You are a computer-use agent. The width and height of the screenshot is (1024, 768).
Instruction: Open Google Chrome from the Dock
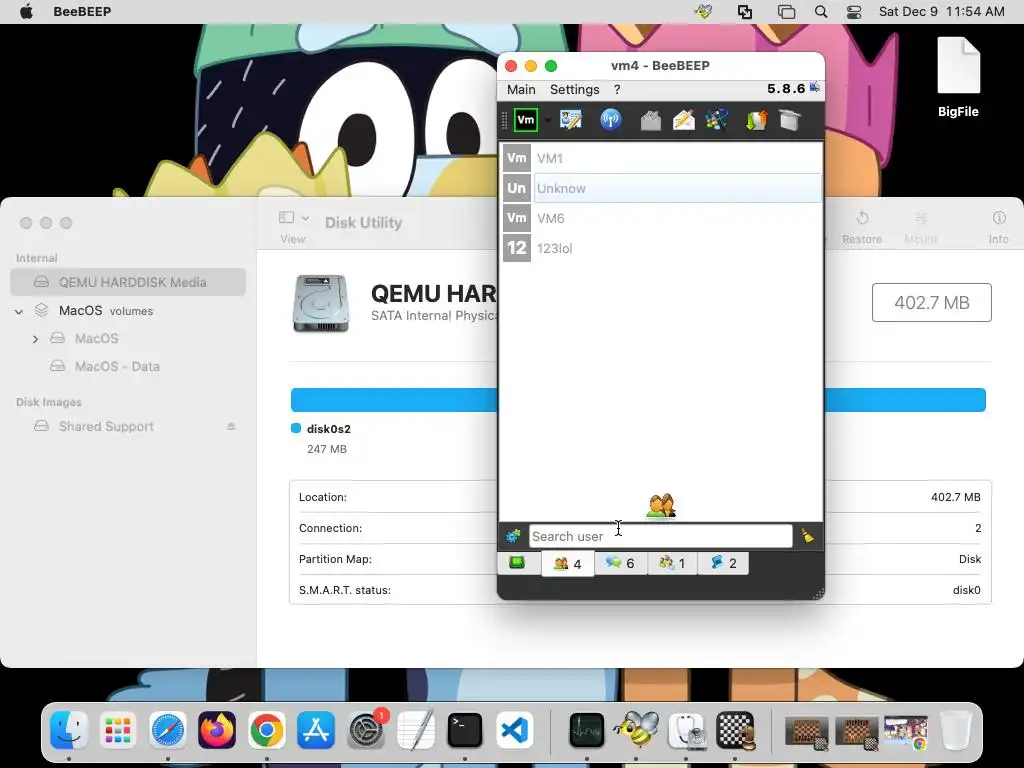tap(266, 729)
